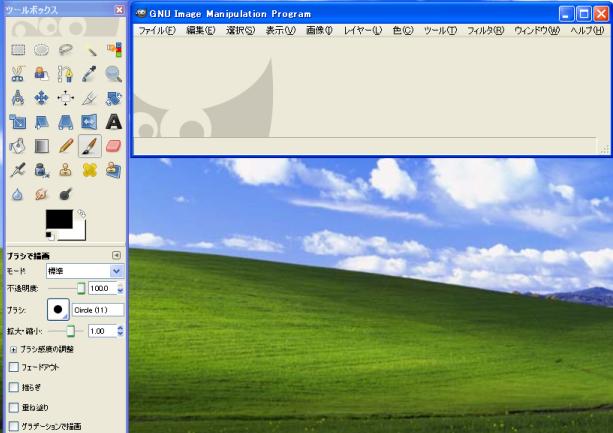Select the Rectangle Select tool
Image resolution: width=613 pixels, height=433 pixels.
click(18, 50)
